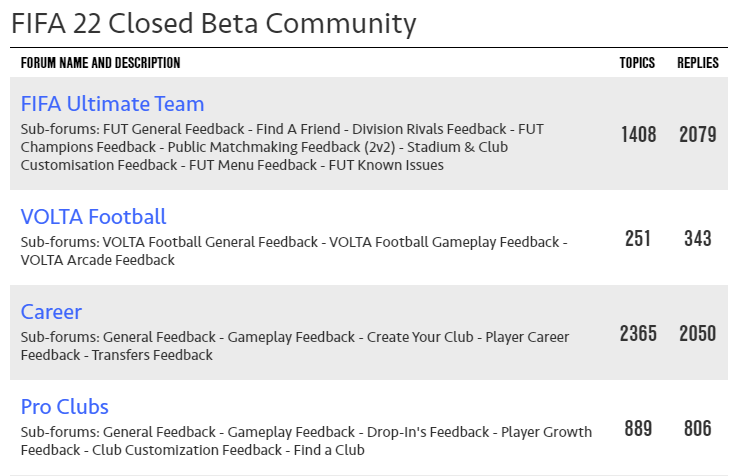Open the Drop-In's Feedback sub-forum
Screen dimensions: 737x476
coord(430,432)
